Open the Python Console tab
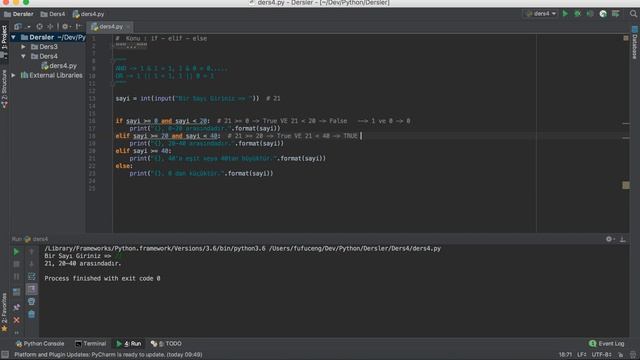Image resolution: width=640 pixels, height=360 pixels. point(40,344)
